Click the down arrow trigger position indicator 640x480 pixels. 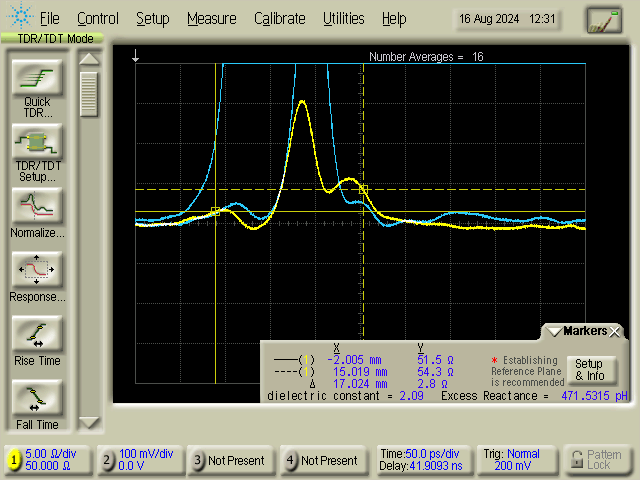[136, 56]
